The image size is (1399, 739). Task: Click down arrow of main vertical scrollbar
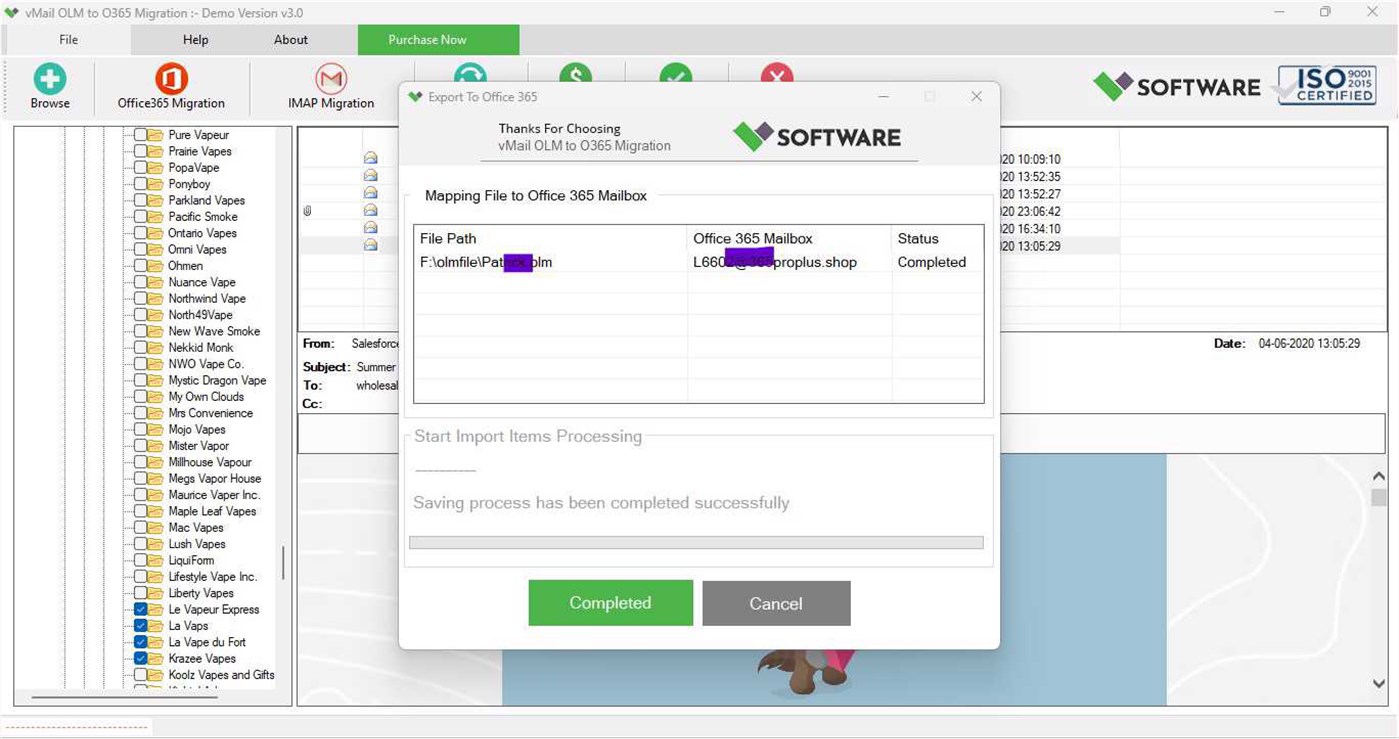pos(1379,684)
